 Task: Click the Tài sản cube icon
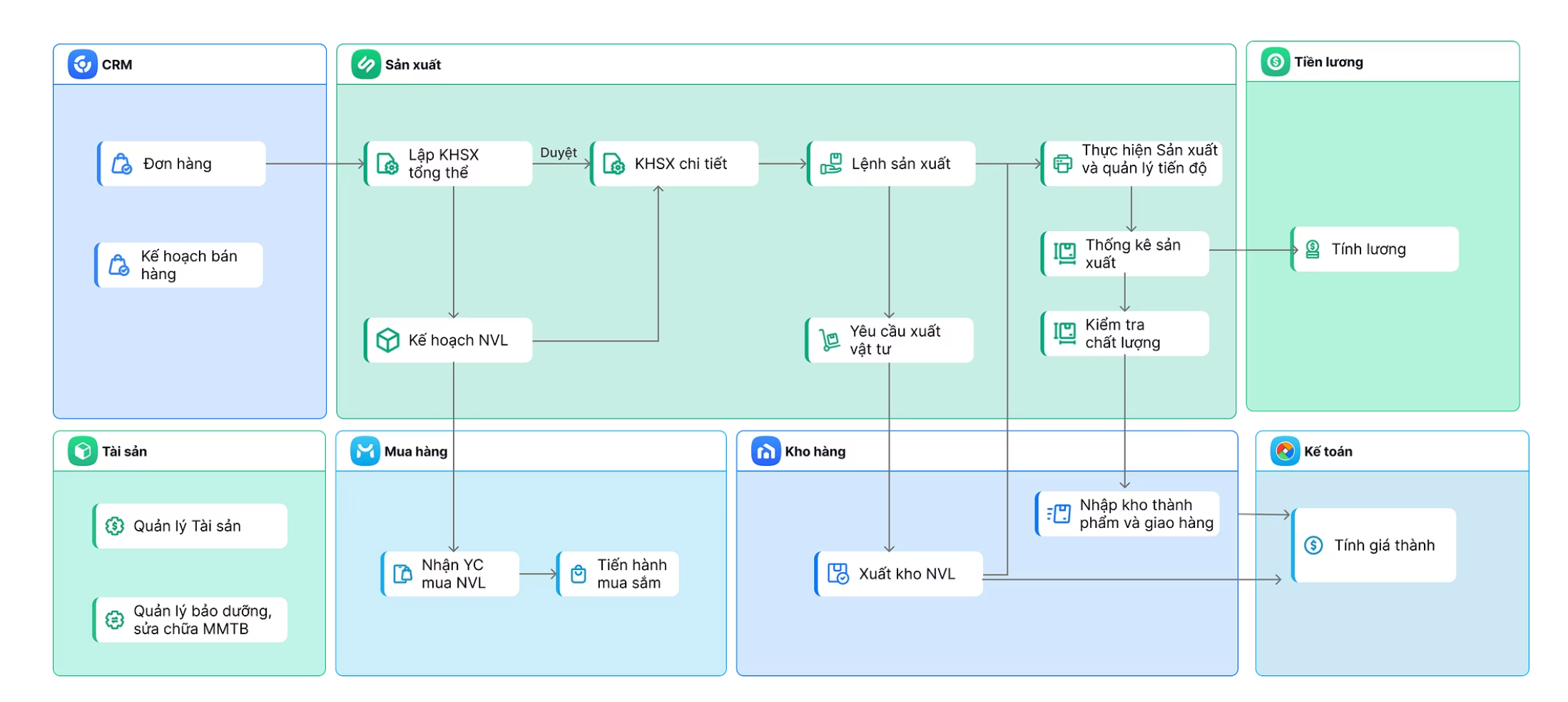coord(82,451)
